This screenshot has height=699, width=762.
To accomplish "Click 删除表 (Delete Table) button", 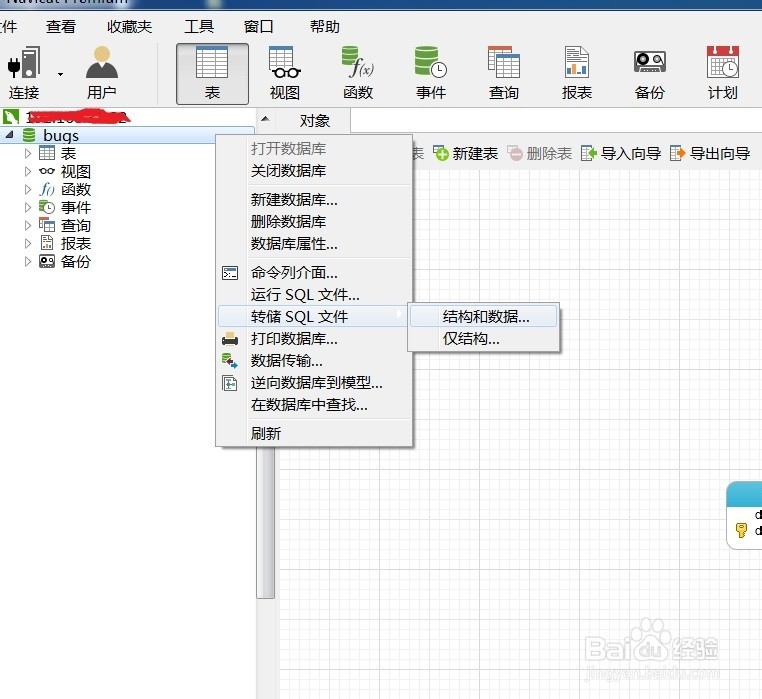I will (x=539, y=154).
